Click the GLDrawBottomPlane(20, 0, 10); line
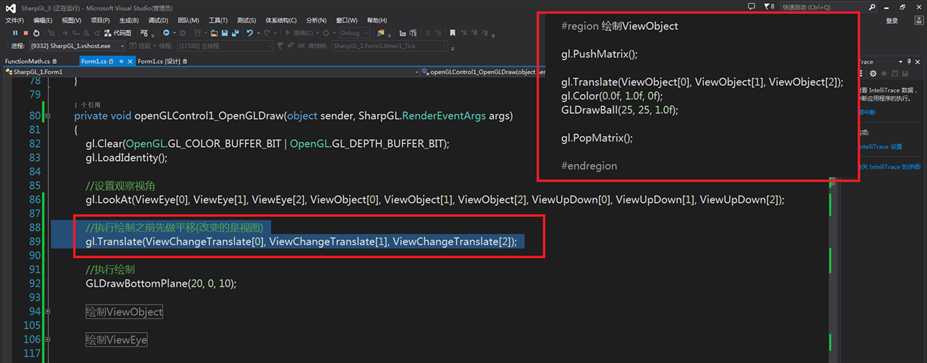The image size is (927, 363). click(161, 283)
